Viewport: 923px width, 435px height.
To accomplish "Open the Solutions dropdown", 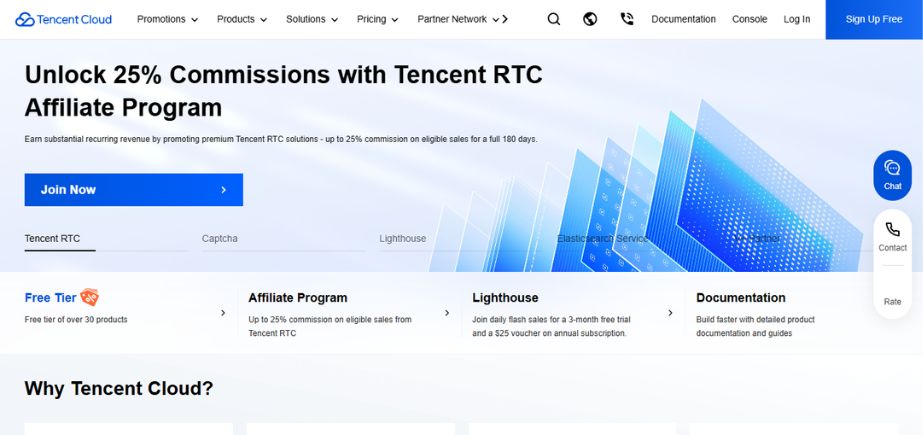I will 311,19.
